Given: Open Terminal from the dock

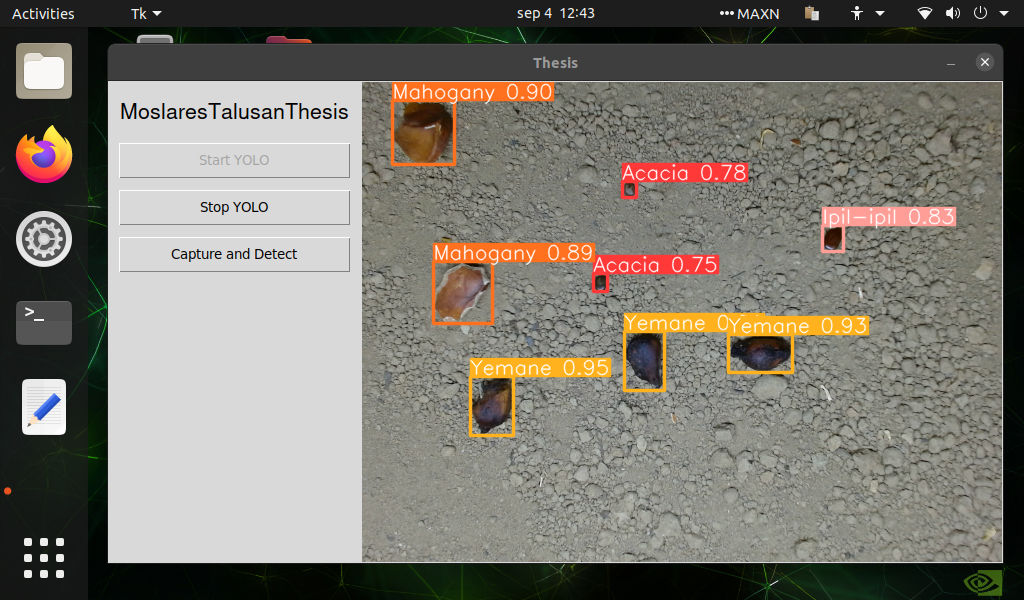Looking at the screenshot, I should [44, 322].
